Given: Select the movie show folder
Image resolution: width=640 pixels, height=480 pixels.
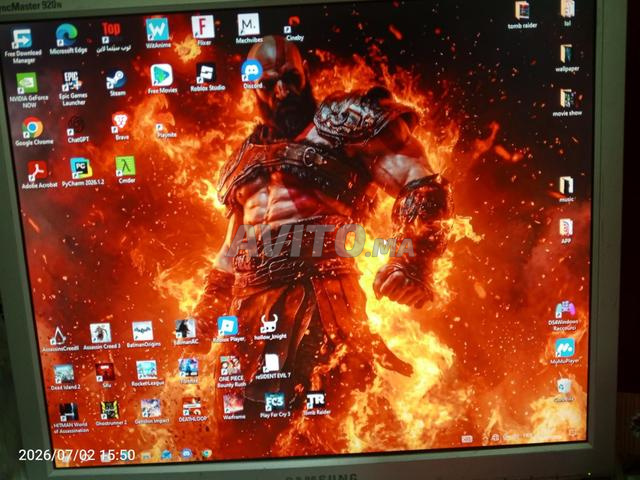Looking at the screenshot, I should (567, 99).
